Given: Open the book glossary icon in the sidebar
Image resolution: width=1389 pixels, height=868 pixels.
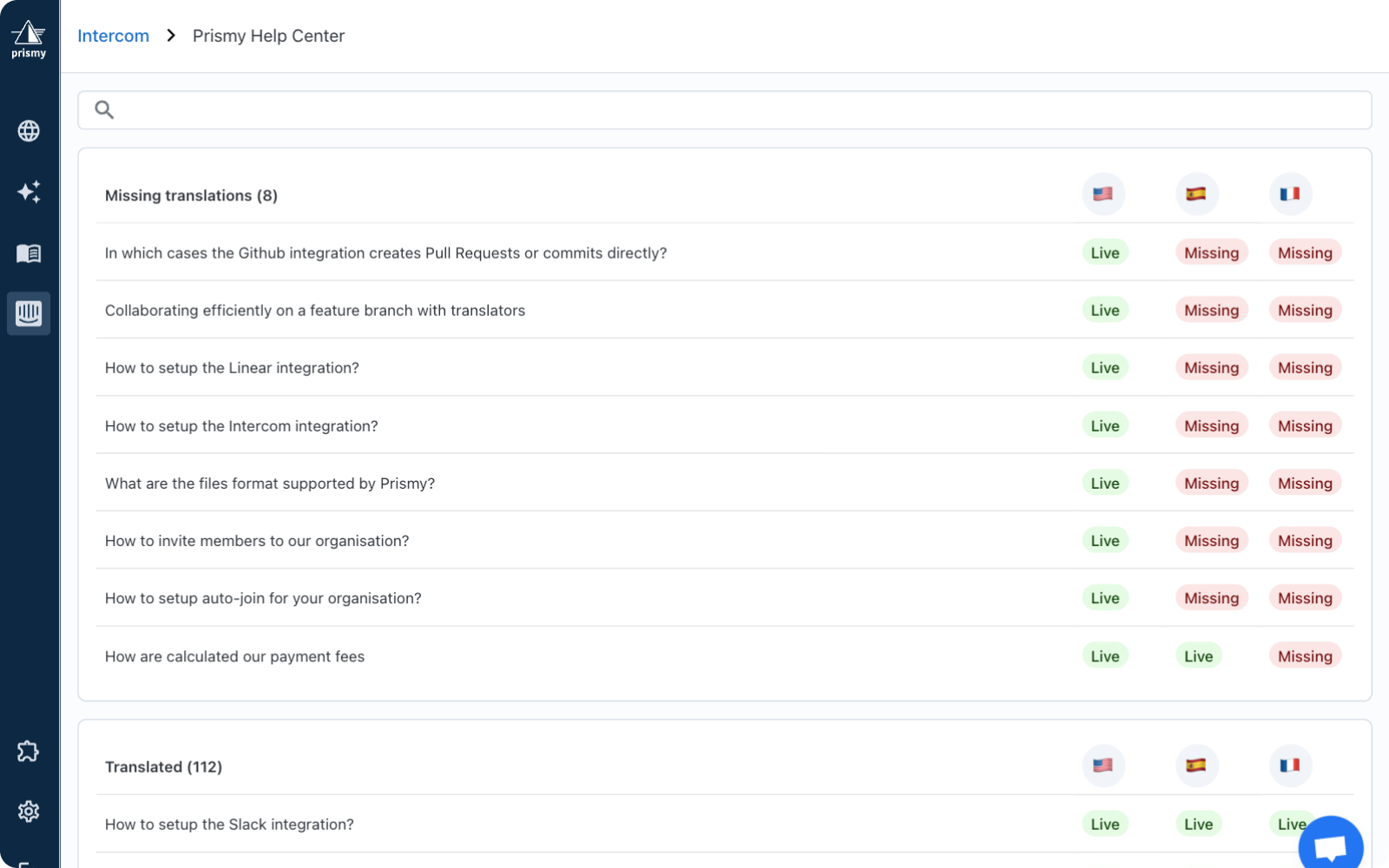Looking at the screenshot, I should tap(29, 253).
